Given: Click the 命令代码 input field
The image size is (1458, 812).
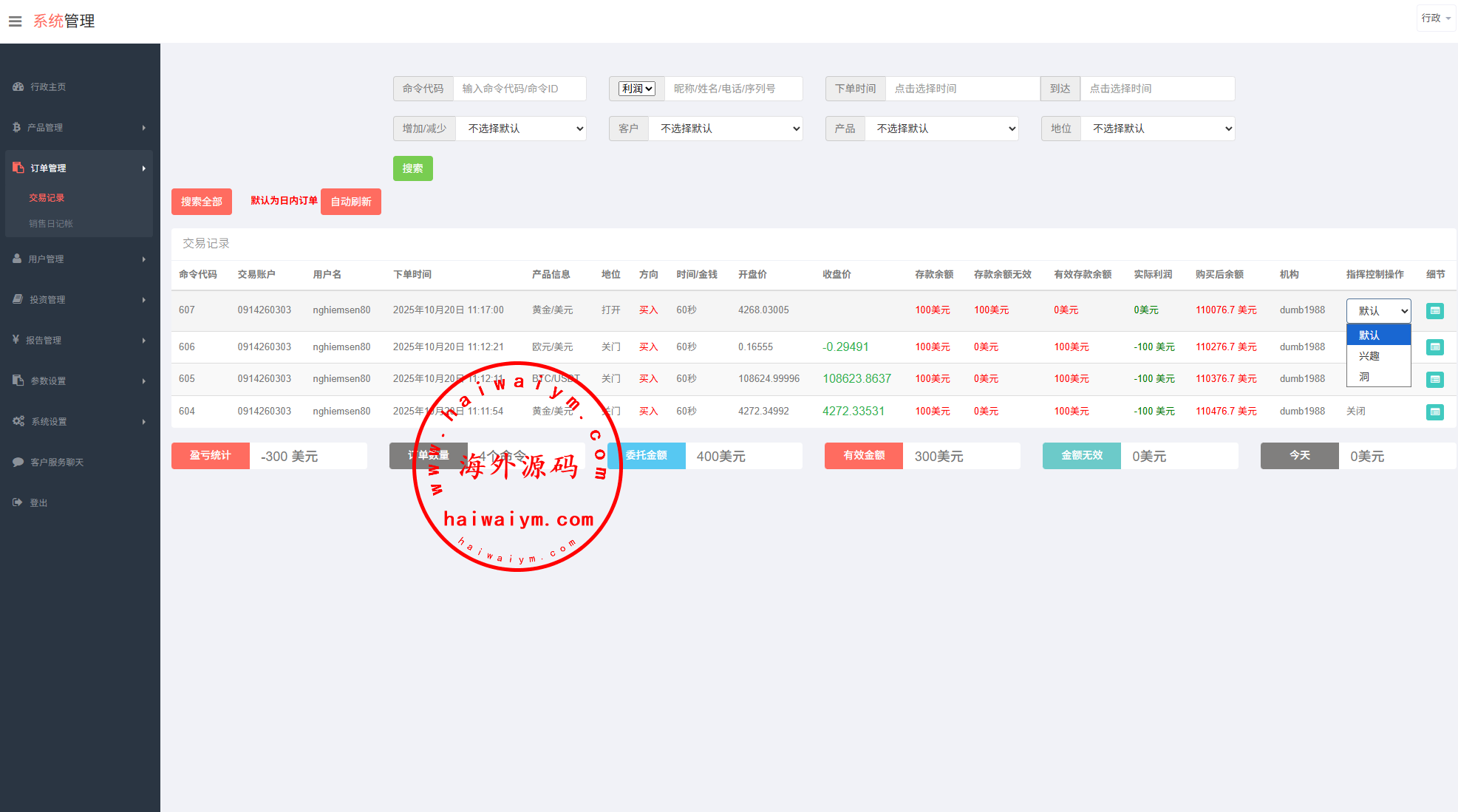Looking at the screenshot, I should coord(520,89).
